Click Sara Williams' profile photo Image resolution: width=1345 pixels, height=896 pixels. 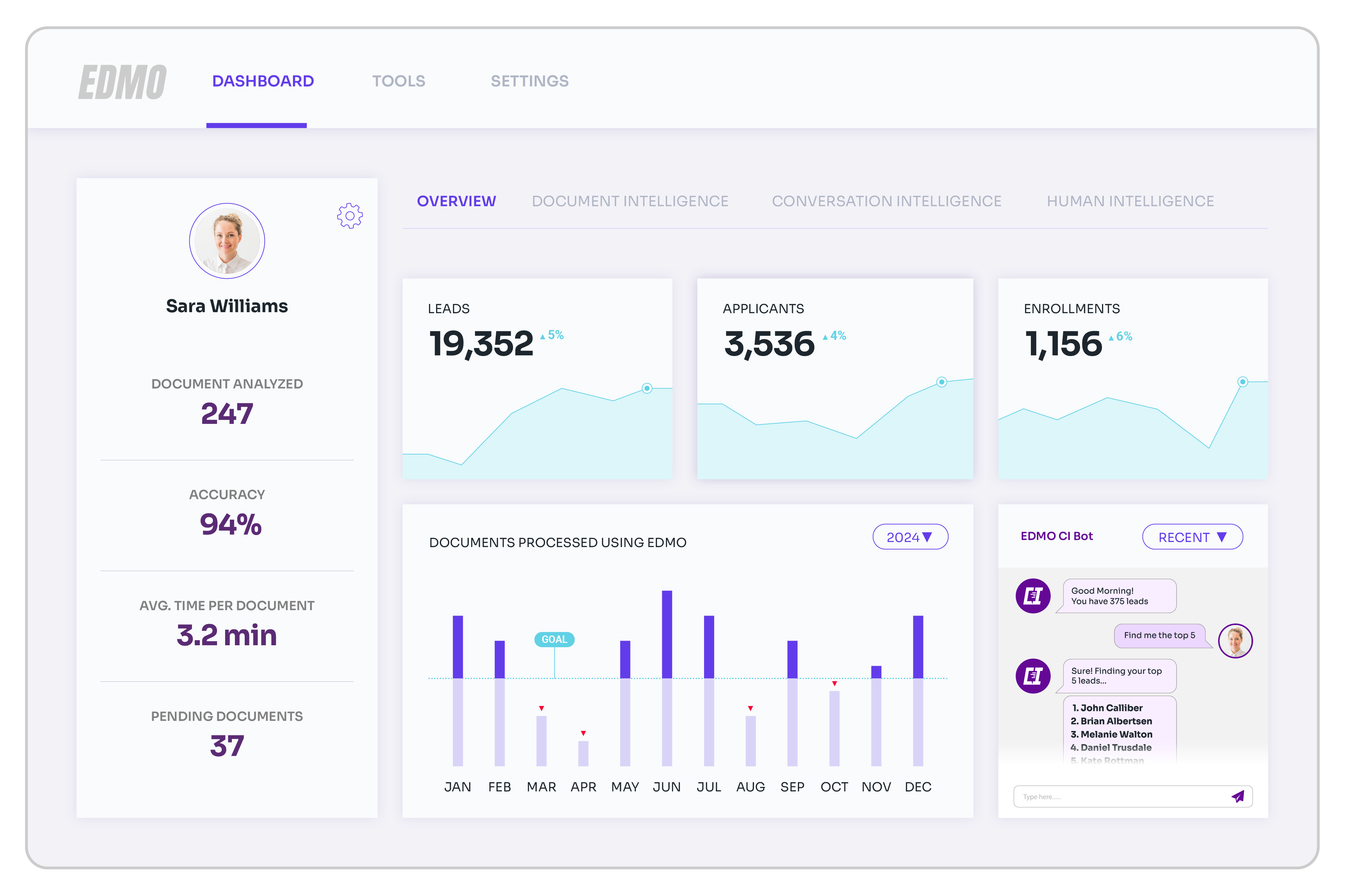(227, 241)
